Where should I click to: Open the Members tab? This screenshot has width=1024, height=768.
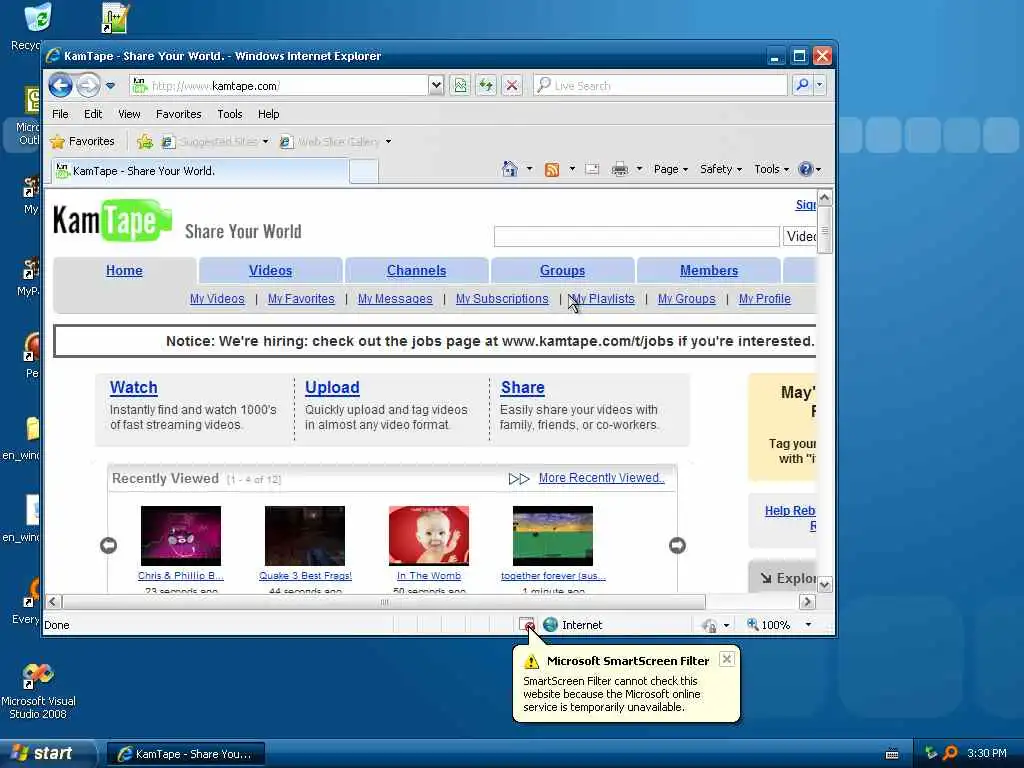click(x=709, y=270)
